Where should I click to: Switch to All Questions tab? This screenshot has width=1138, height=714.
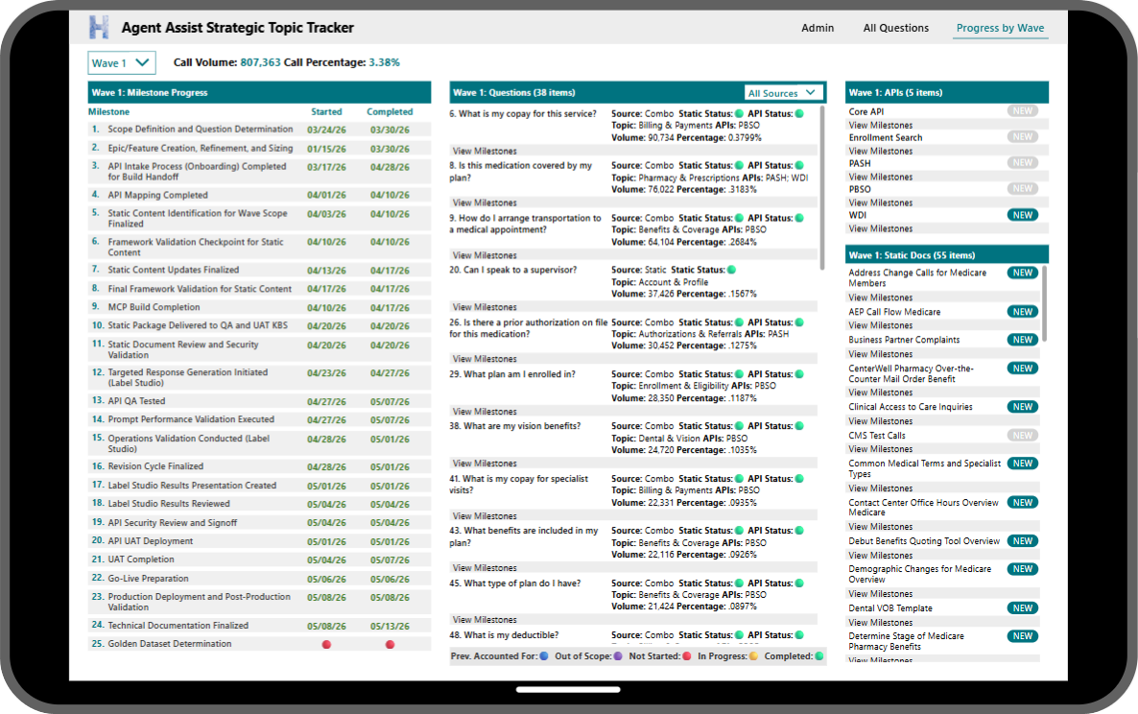click(896, 28)
